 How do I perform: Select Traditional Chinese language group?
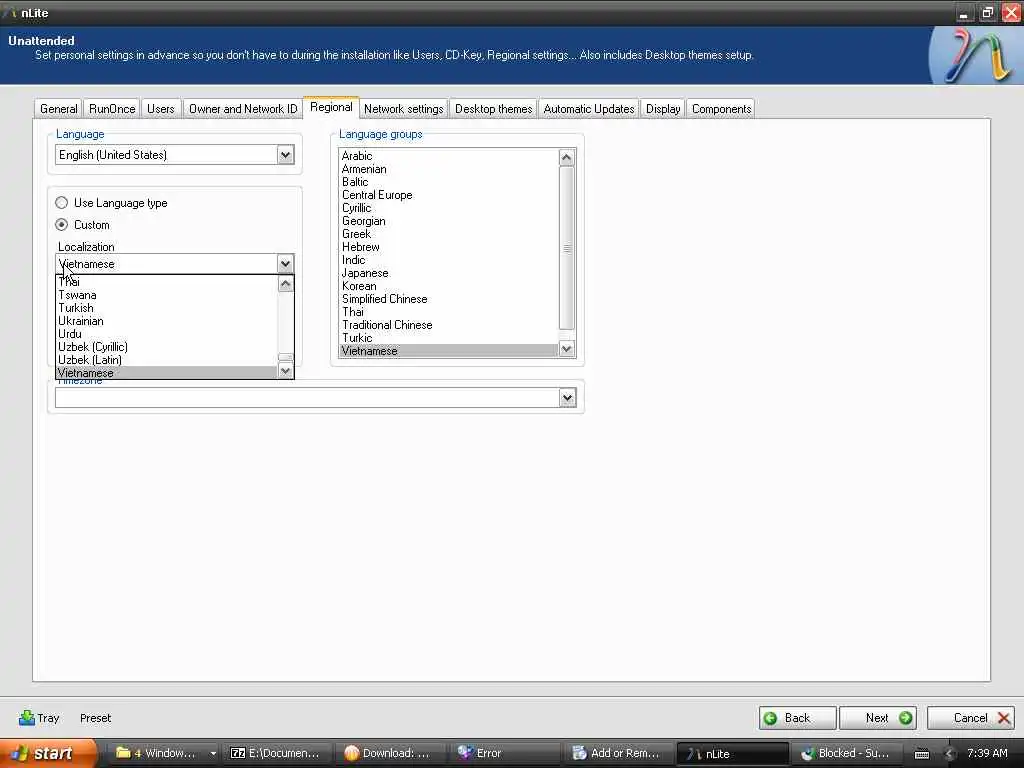point(449,325)
